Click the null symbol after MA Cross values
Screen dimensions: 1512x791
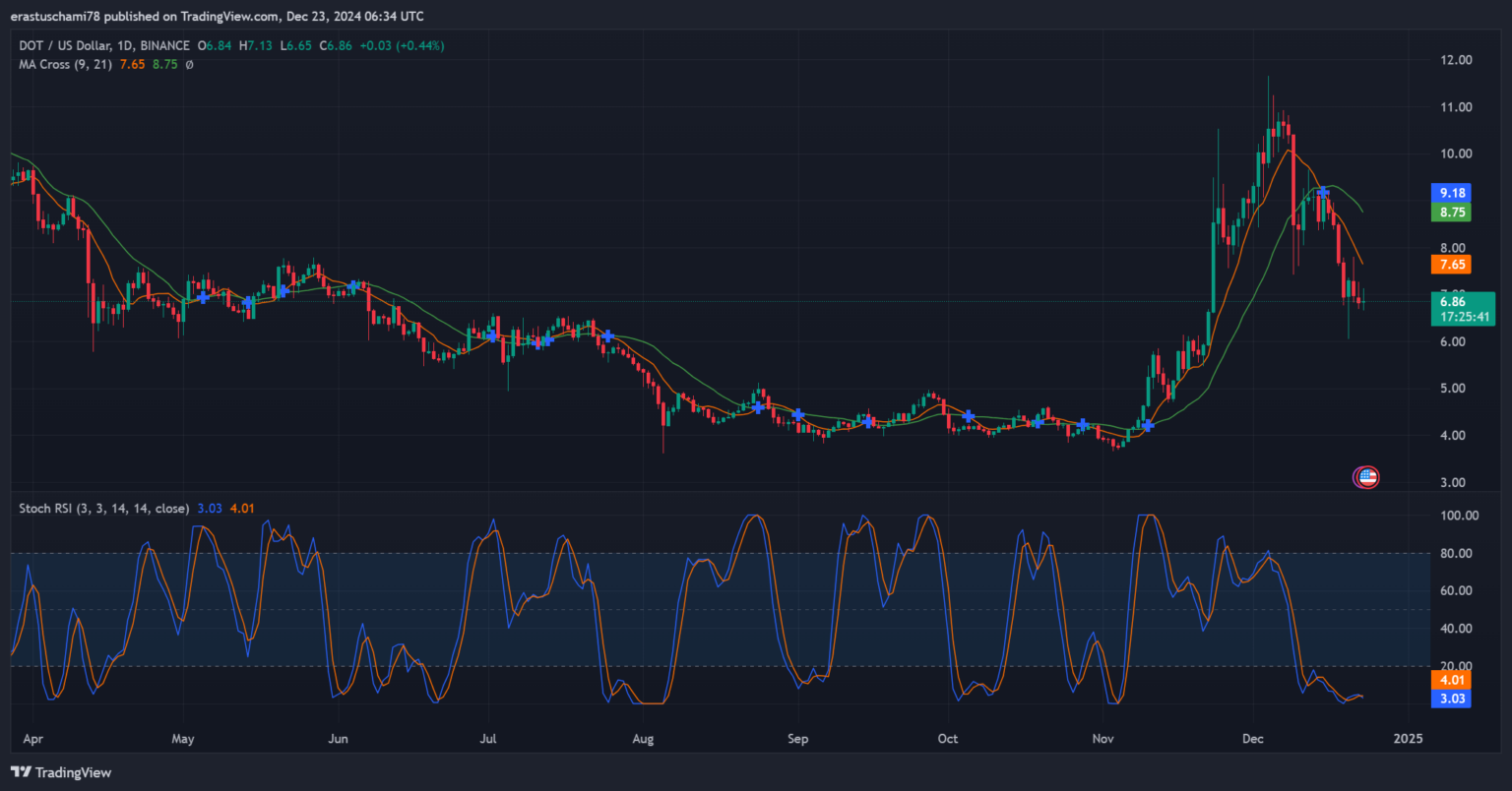[x=189, y=64]
